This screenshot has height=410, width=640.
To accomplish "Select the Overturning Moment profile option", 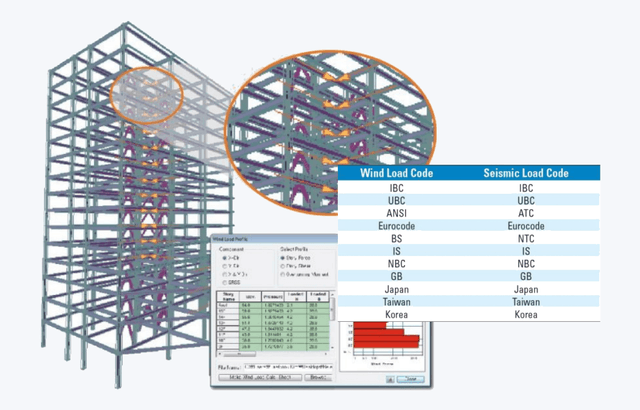I will (282, 274).
